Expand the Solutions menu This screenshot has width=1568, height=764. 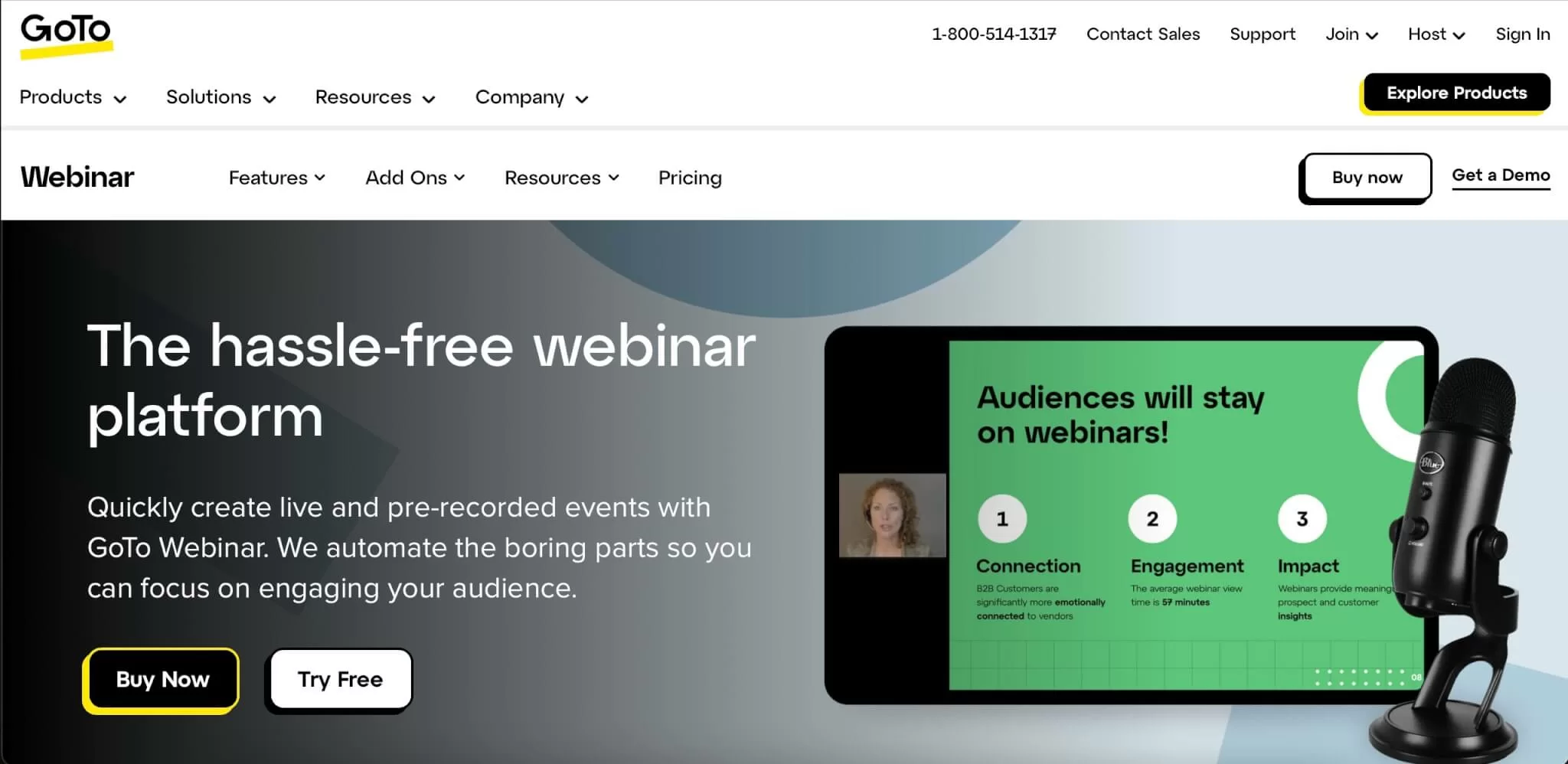click(x=220, y=97)
